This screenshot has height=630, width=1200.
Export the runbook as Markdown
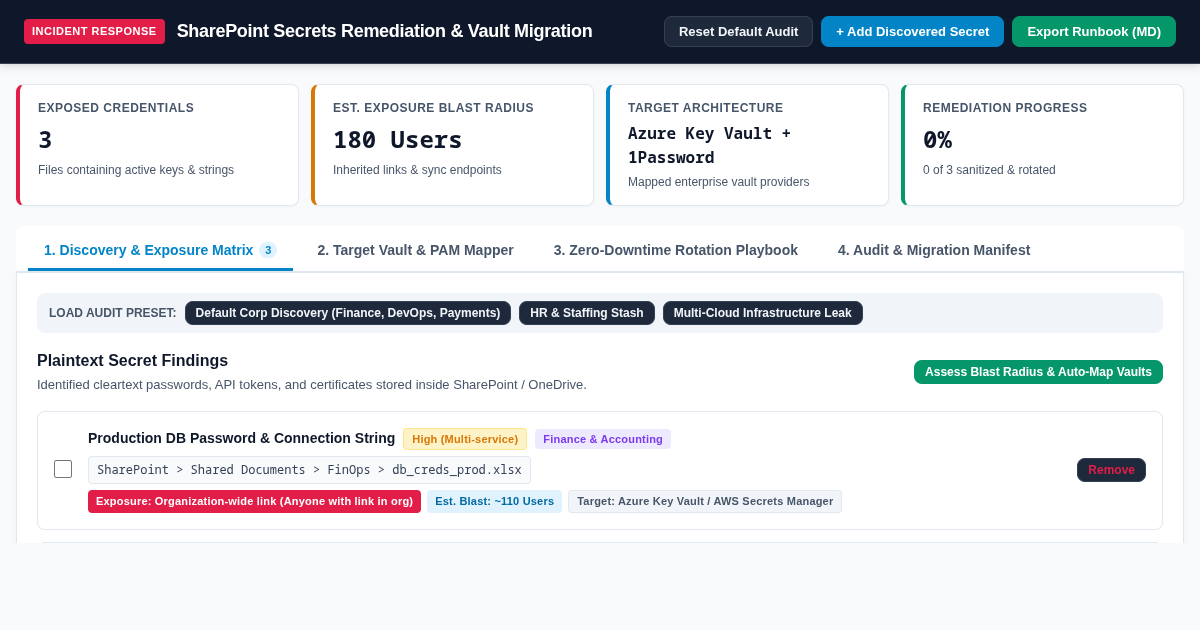1094,31
